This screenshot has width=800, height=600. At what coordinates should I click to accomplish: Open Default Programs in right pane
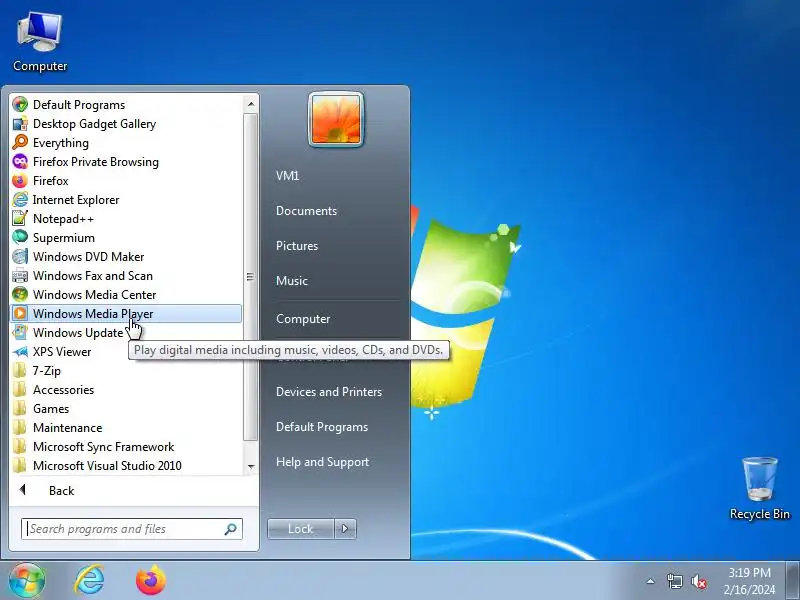click(322, 427)
